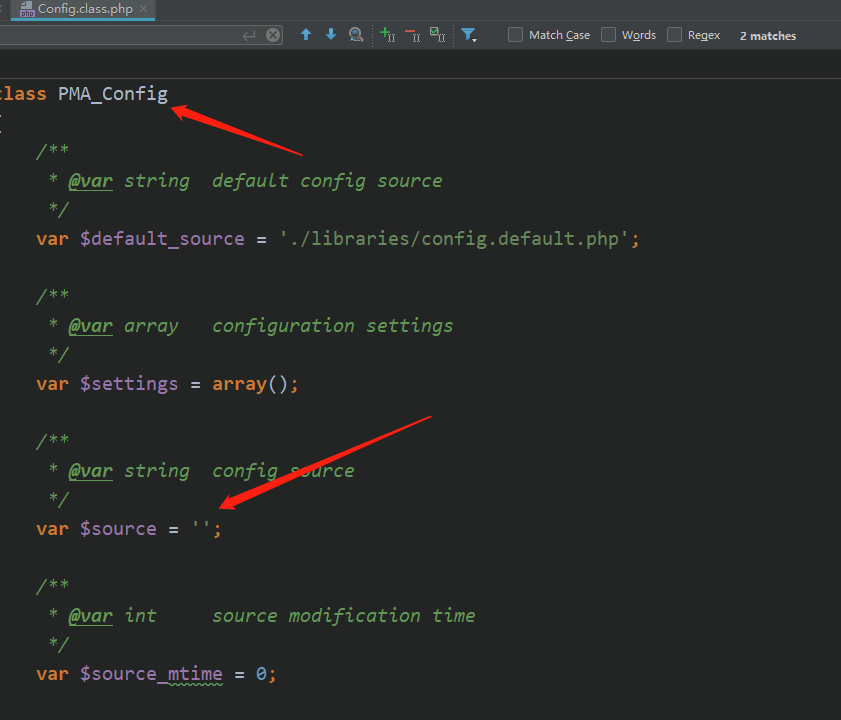Click the $source_mtime variable

point(151,674)
